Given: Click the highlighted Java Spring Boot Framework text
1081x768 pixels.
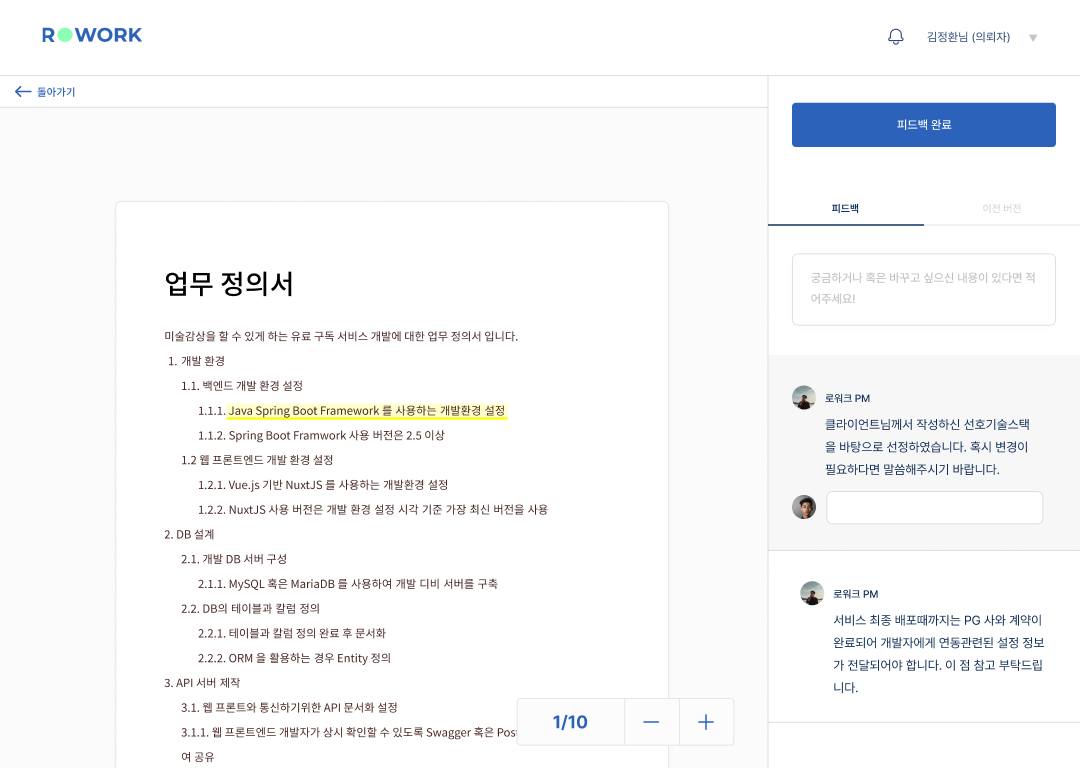Looking at the screenshot, I should (x=305, y=411).
